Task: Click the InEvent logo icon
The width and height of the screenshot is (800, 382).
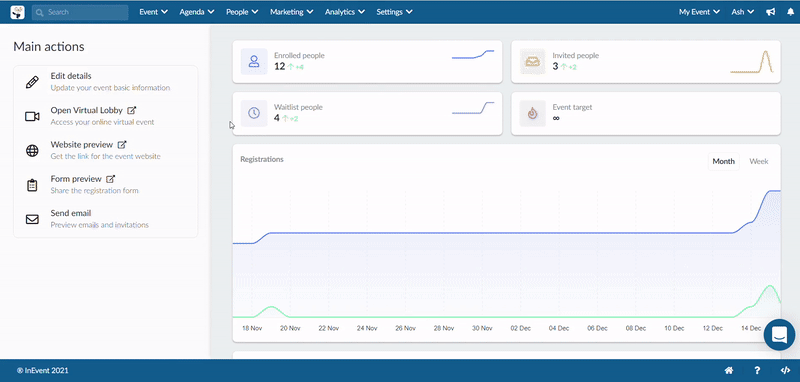Action: coord(17,12)
